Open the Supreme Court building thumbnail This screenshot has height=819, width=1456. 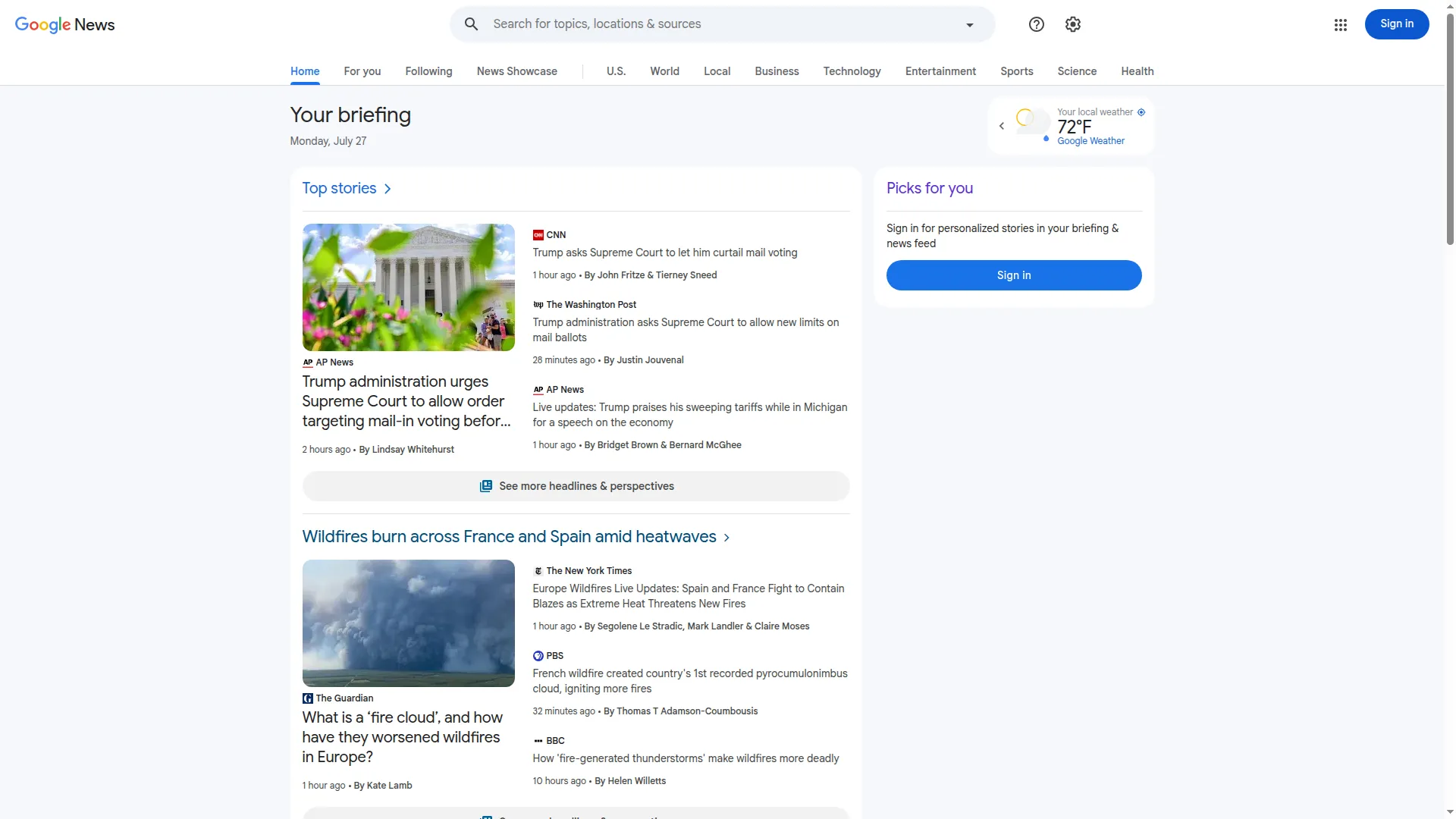pos(408,287)
